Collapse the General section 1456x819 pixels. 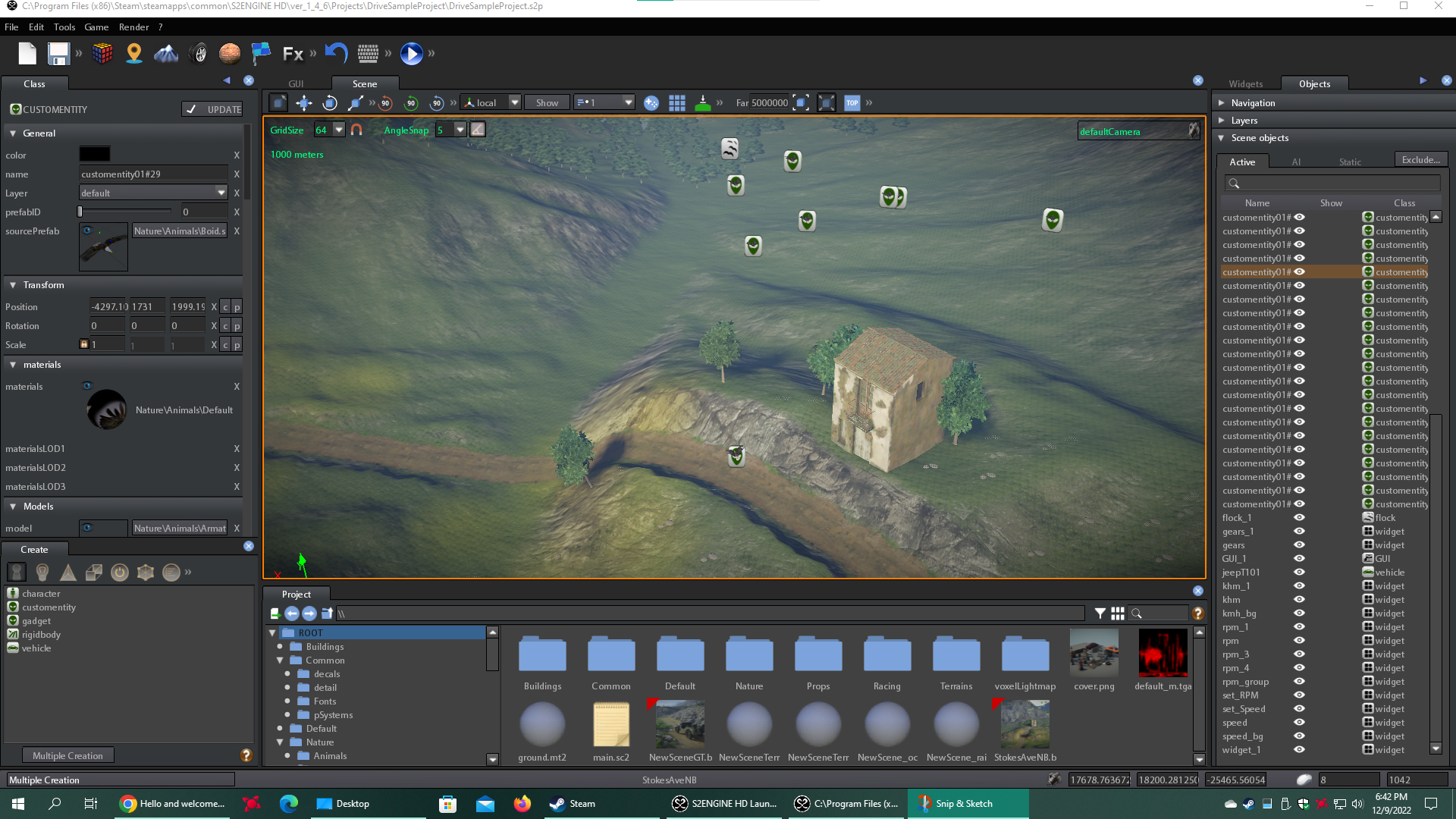pos(13,133)
